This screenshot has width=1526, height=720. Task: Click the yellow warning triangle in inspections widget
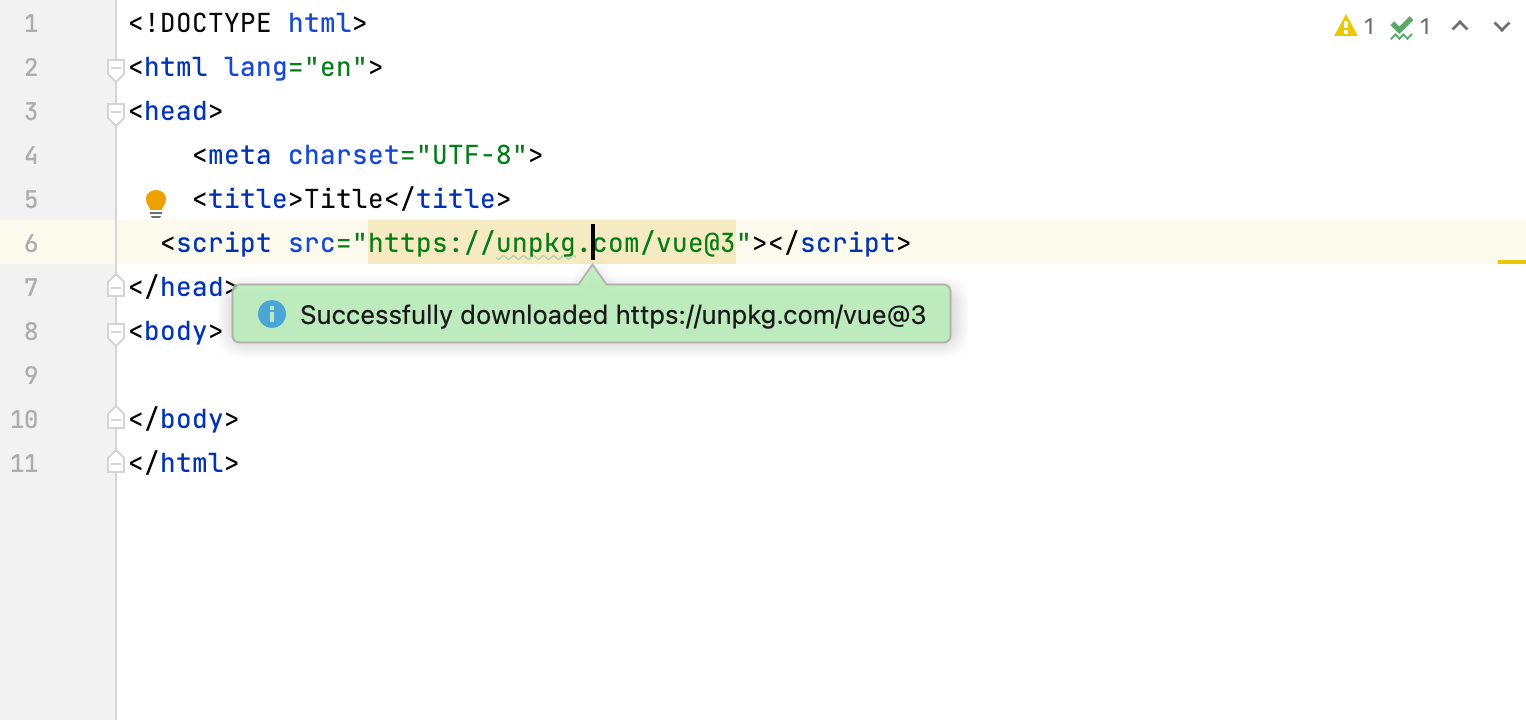pyautogui.click(x=1346, y=26)
